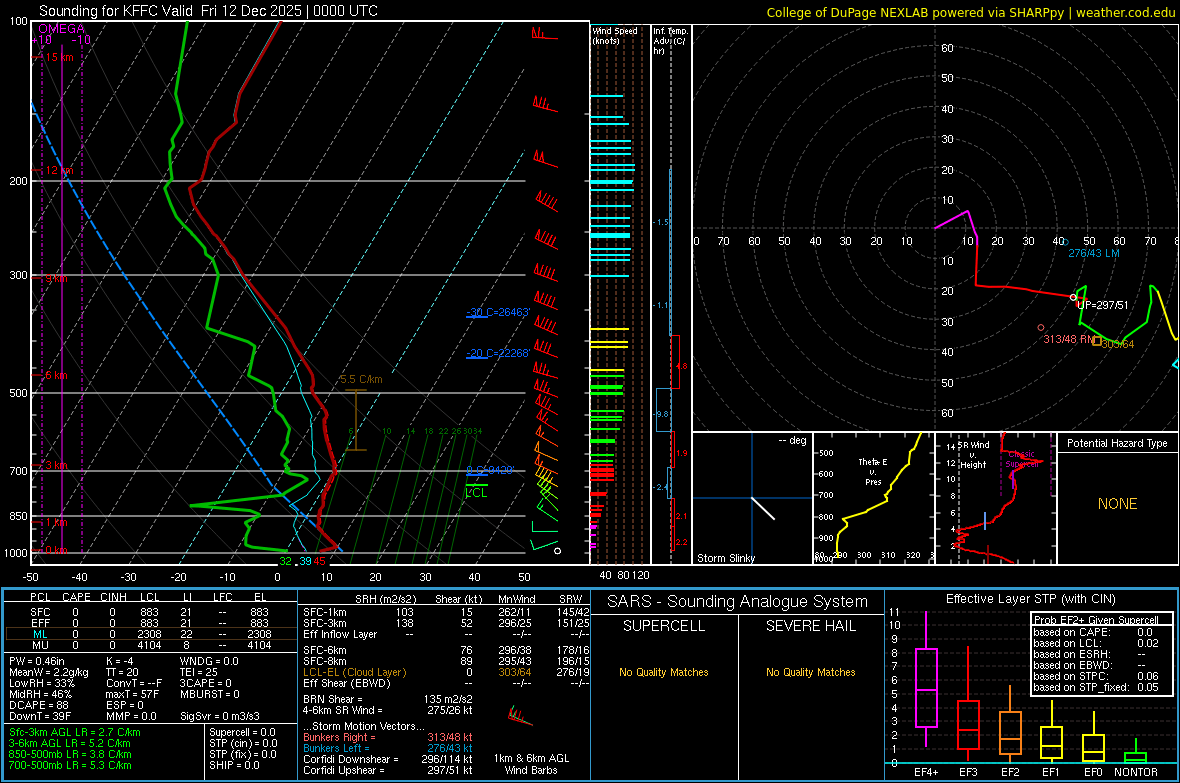Click the "MeanW = 2.2g/kg" value

tap(49, 672)
